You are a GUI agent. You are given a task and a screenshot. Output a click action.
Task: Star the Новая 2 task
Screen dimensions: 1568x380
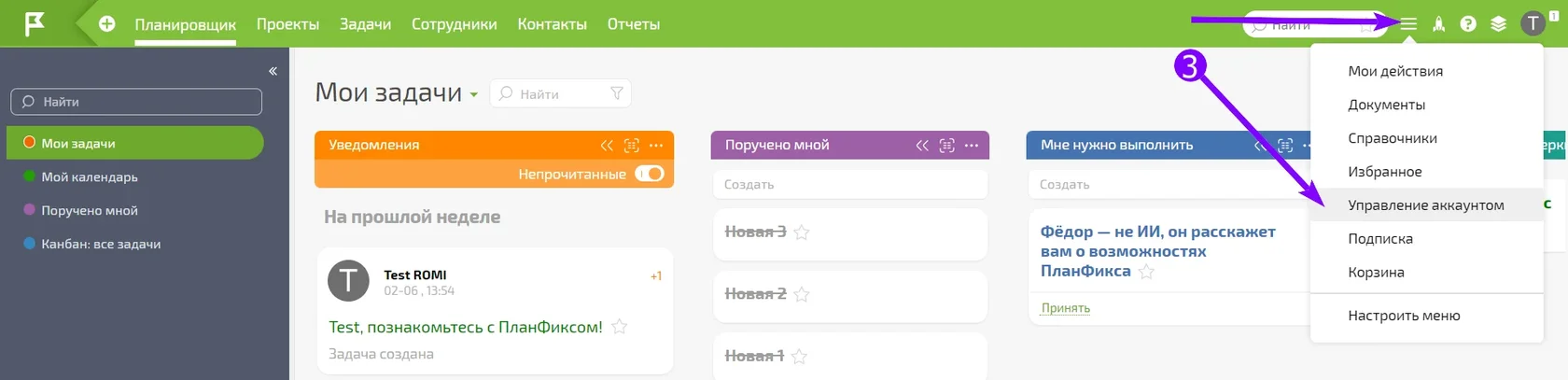(801, 294)
